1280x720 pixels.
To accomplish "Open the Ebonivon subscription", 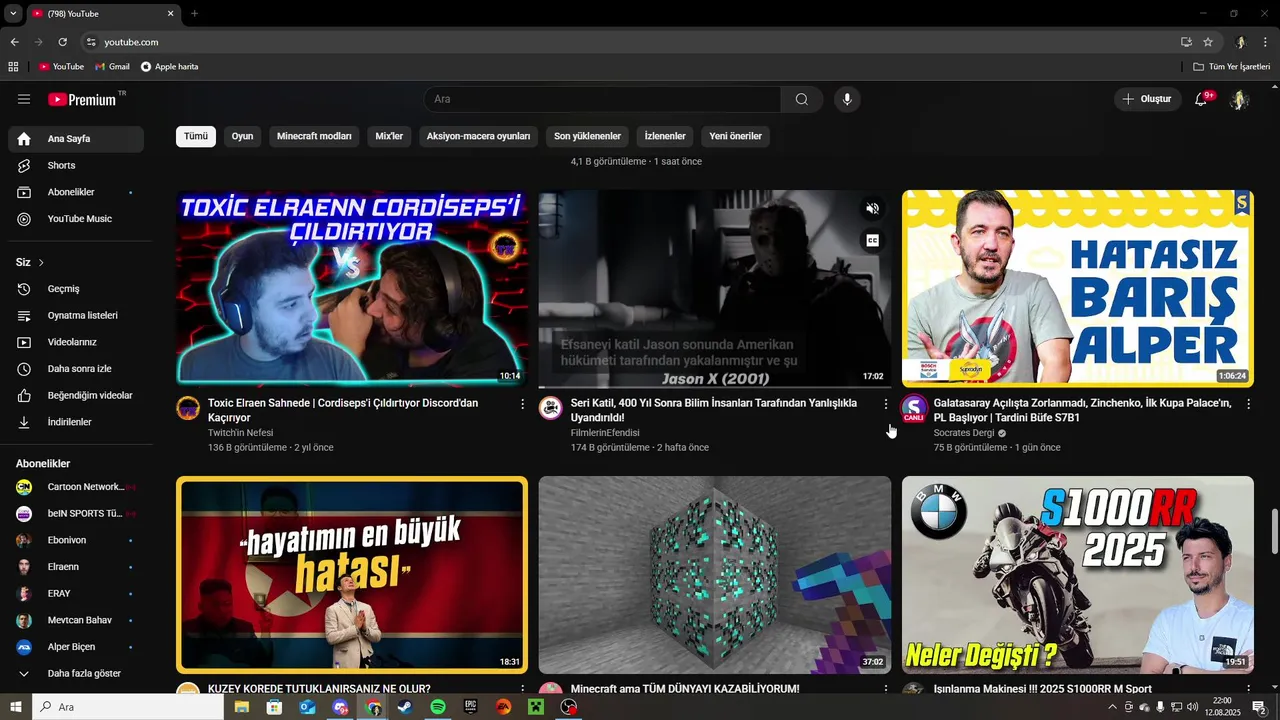I will point(76,540).
